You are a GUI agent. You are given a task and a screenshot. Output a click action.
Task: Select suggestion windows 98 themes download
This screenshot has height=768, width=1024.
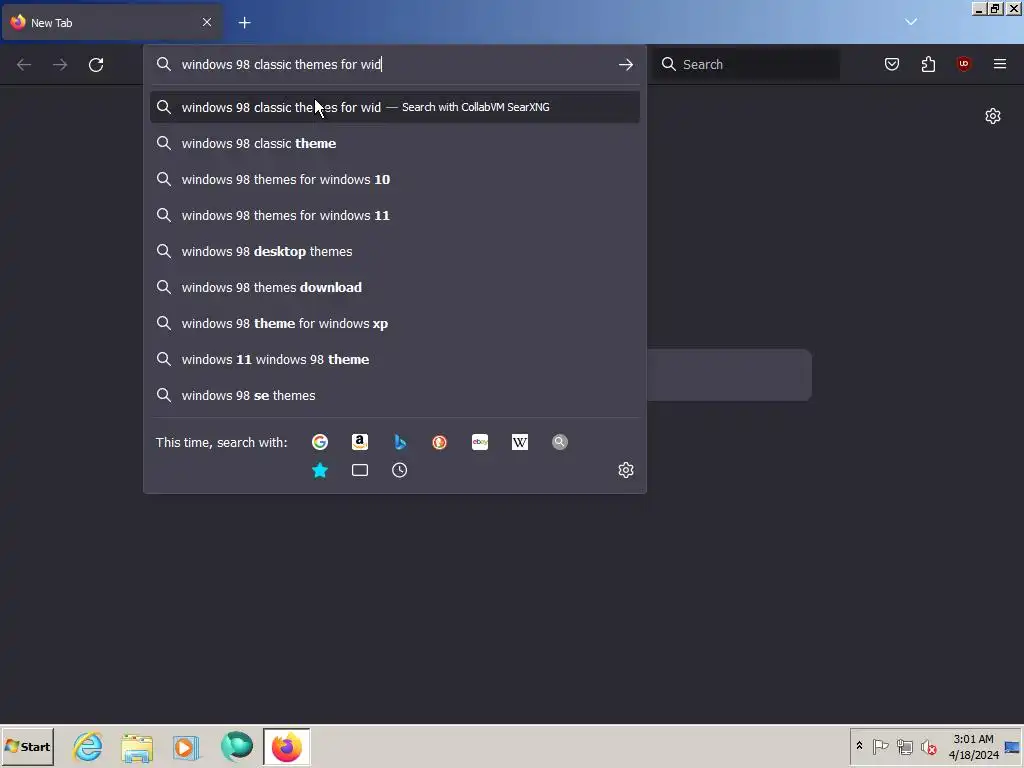click(395, 287)
